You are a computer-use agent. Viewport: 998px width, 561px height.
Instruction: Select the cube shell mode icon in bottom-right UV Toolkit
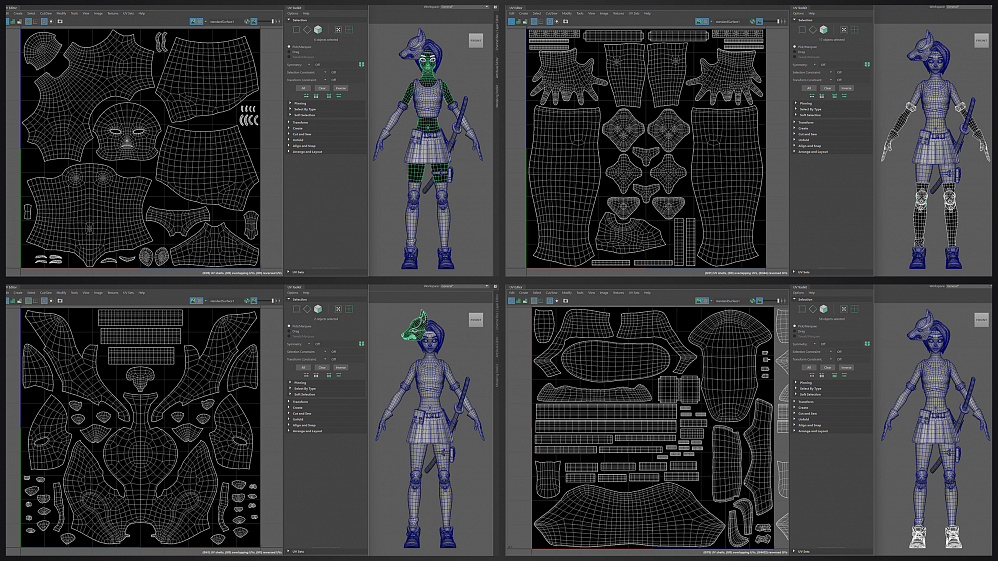(x=824, y=309)
